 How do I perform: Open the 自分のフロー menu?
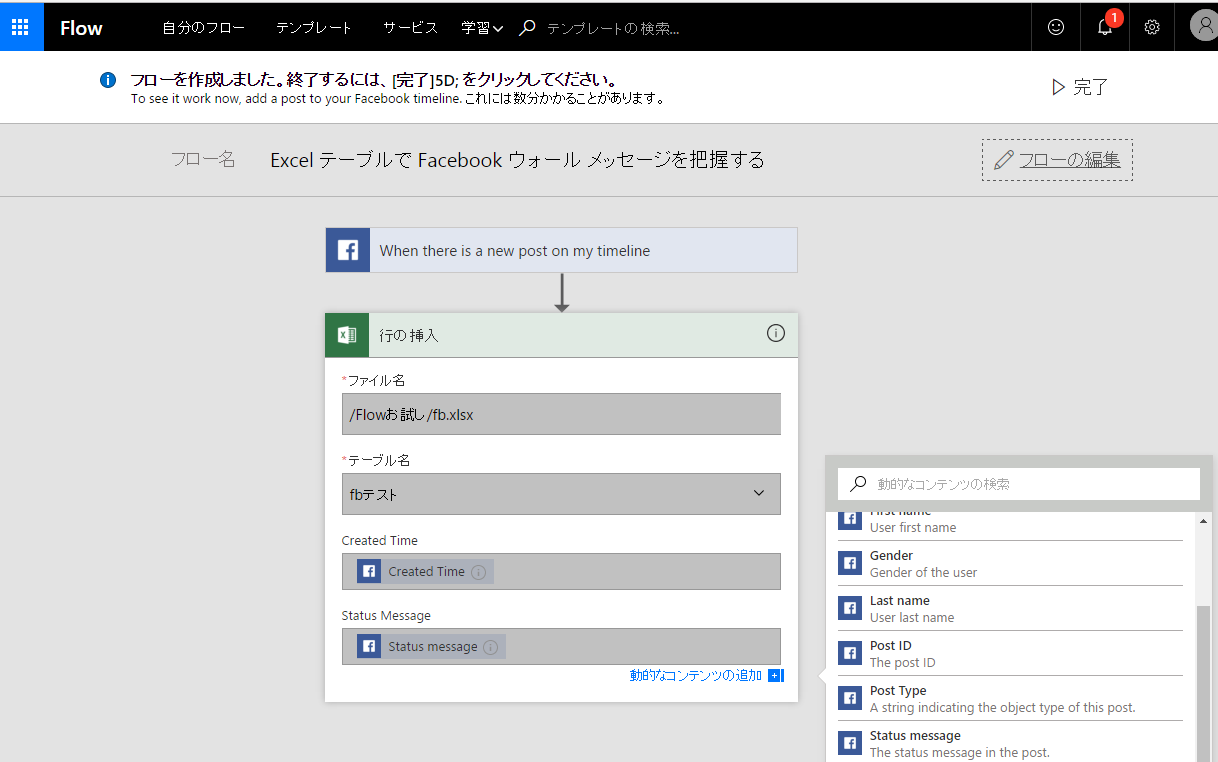[x=203, y=27]
